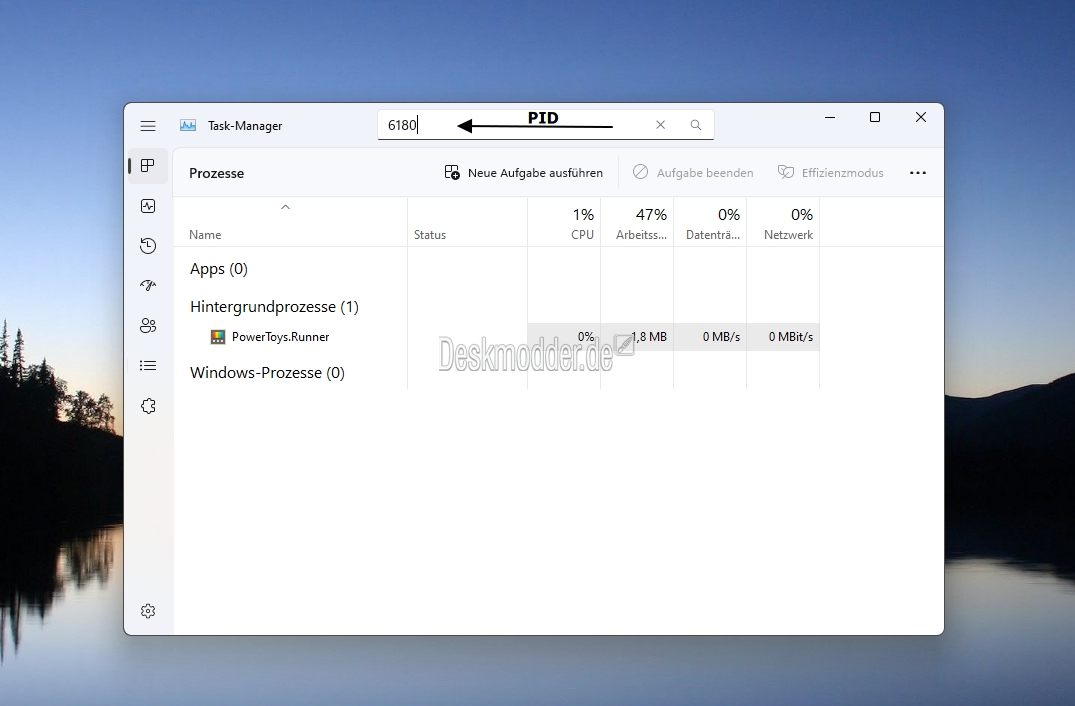Viewport: 1075px width, 706px height.
Task: Select the PowerToys.Runner process row
Action: pos(497,337)
